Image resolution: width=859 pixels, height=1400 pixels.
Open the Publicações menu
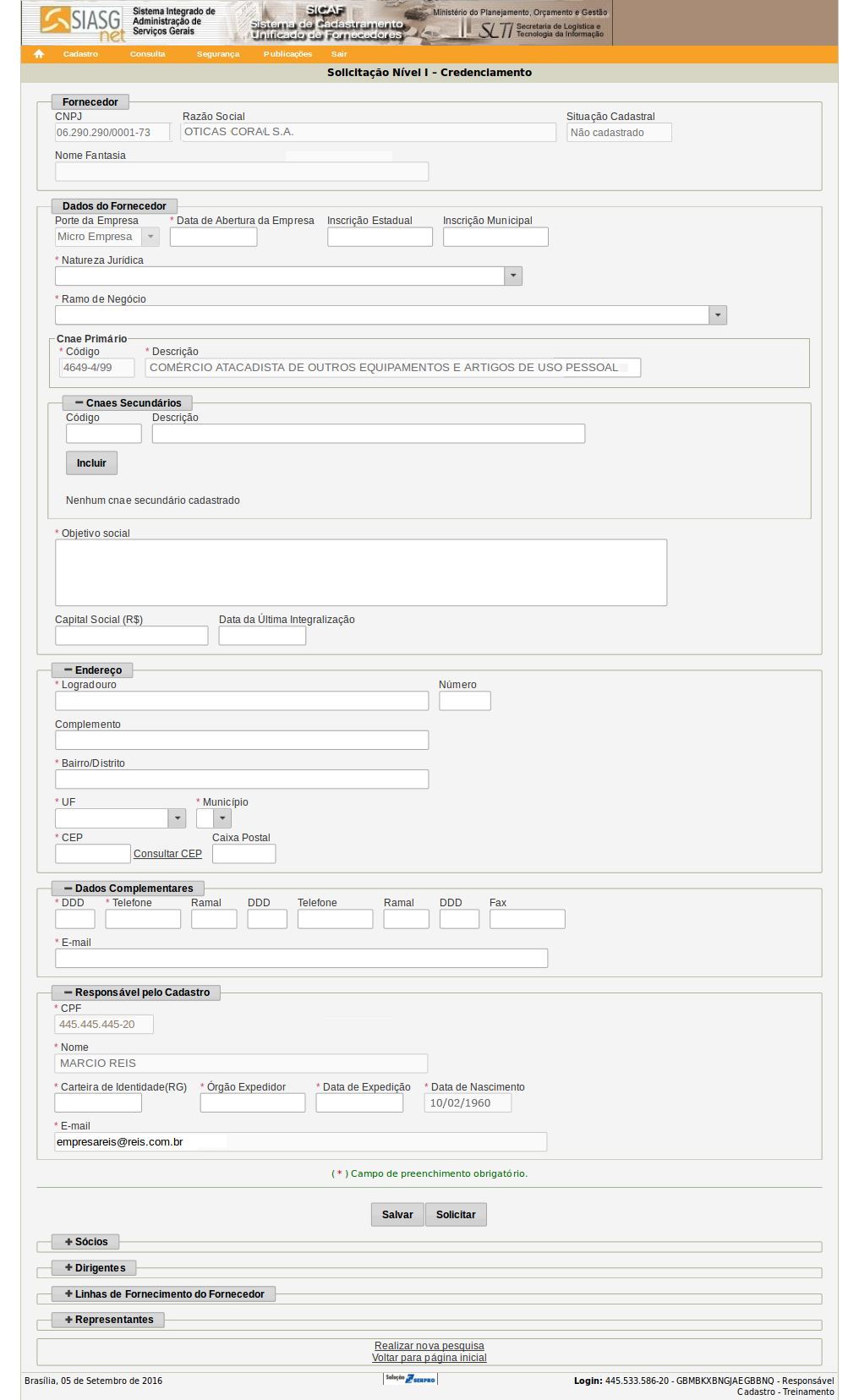pyautogui.click(x=287, y=54)
